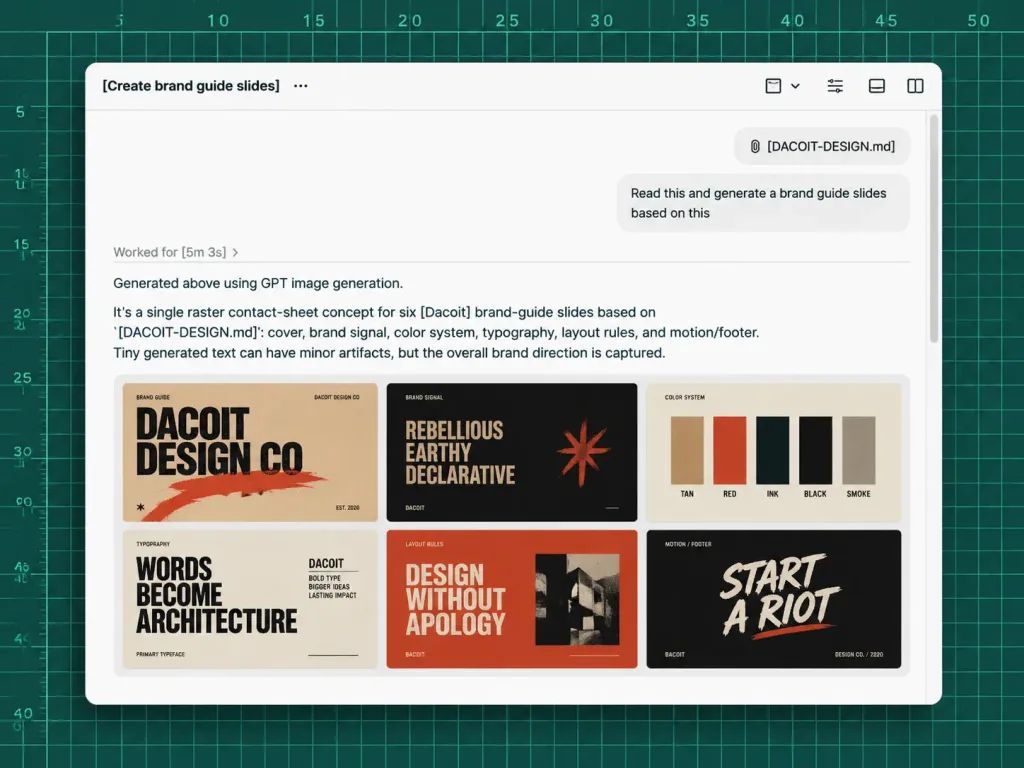The width and height of the screenshot is (1024, 768).
Task: Click the asterisk mark on the cover slide
Action: [x=140, y=507]
